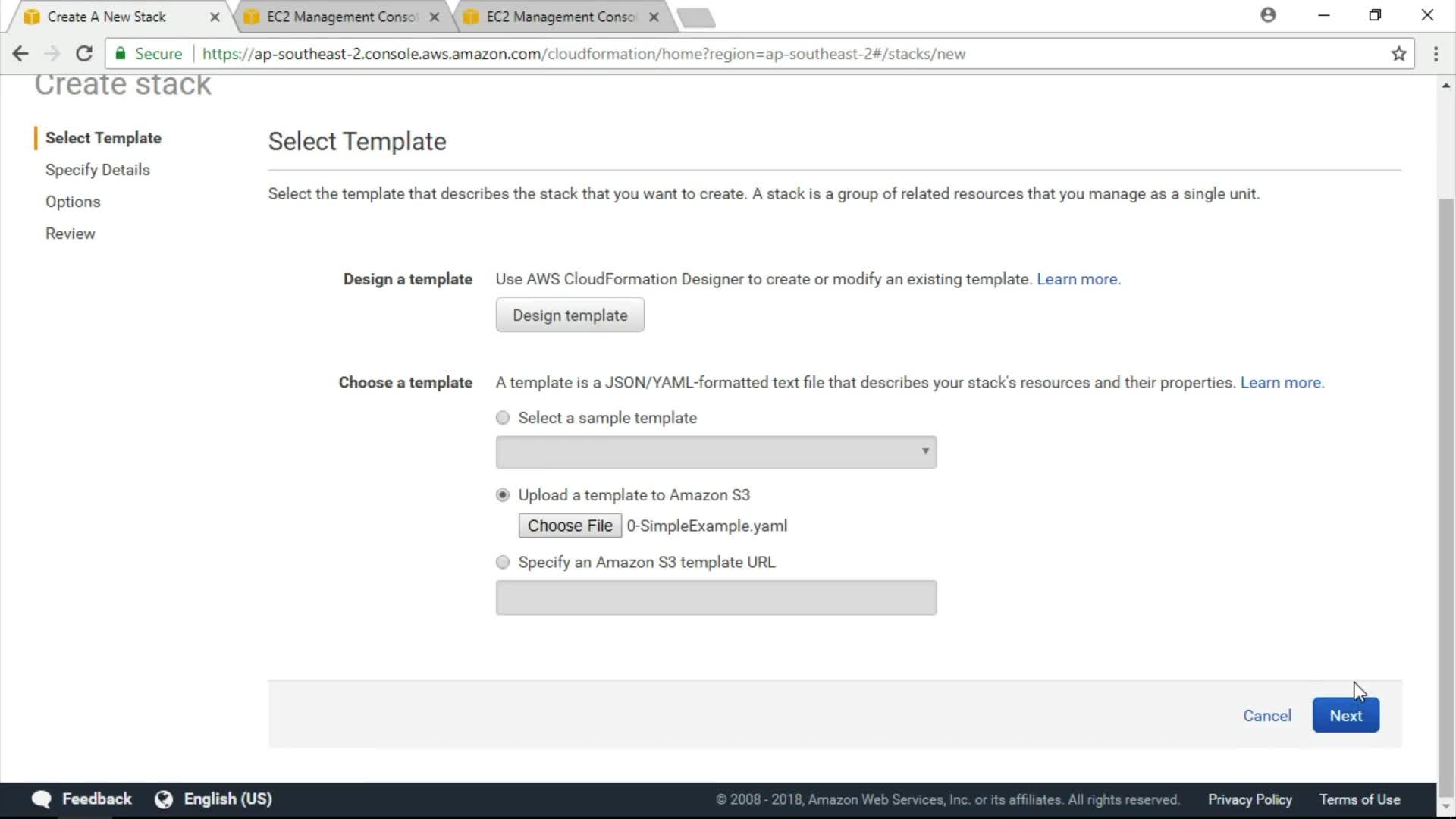This screenshot has width=1456, height=819.
Task: Click the Design template button
Action: (570, 315)
